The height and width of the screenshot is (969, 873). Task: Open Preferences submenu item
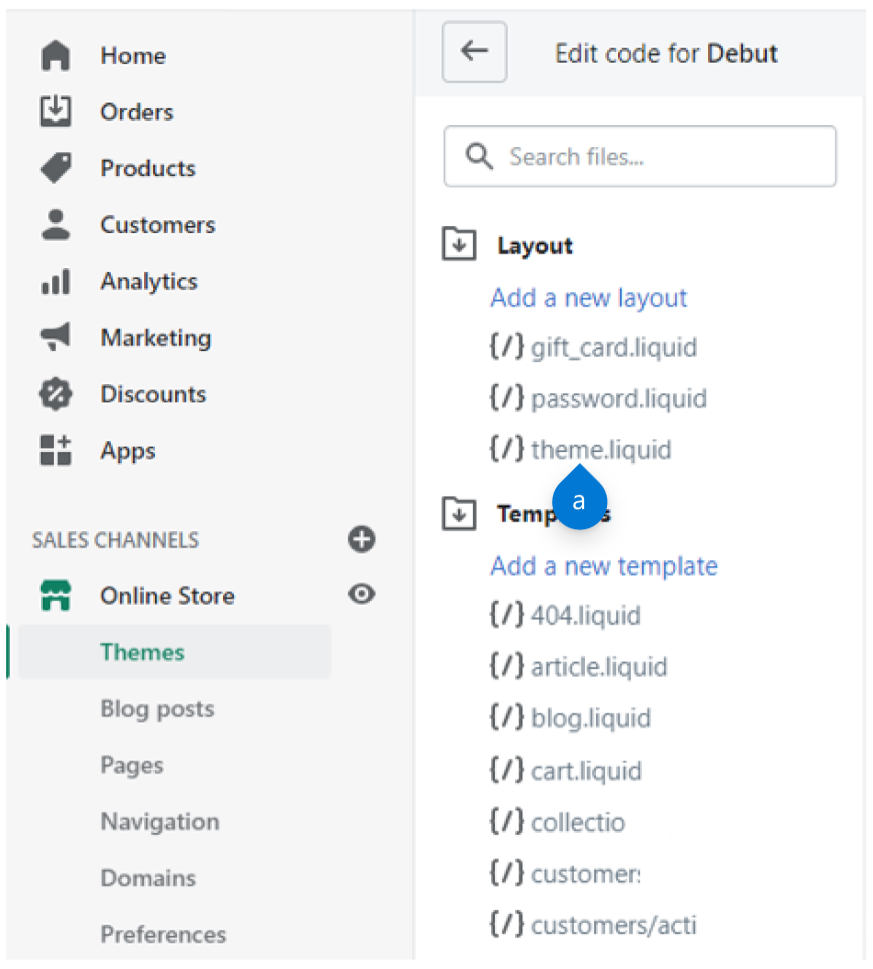point(164,934)
